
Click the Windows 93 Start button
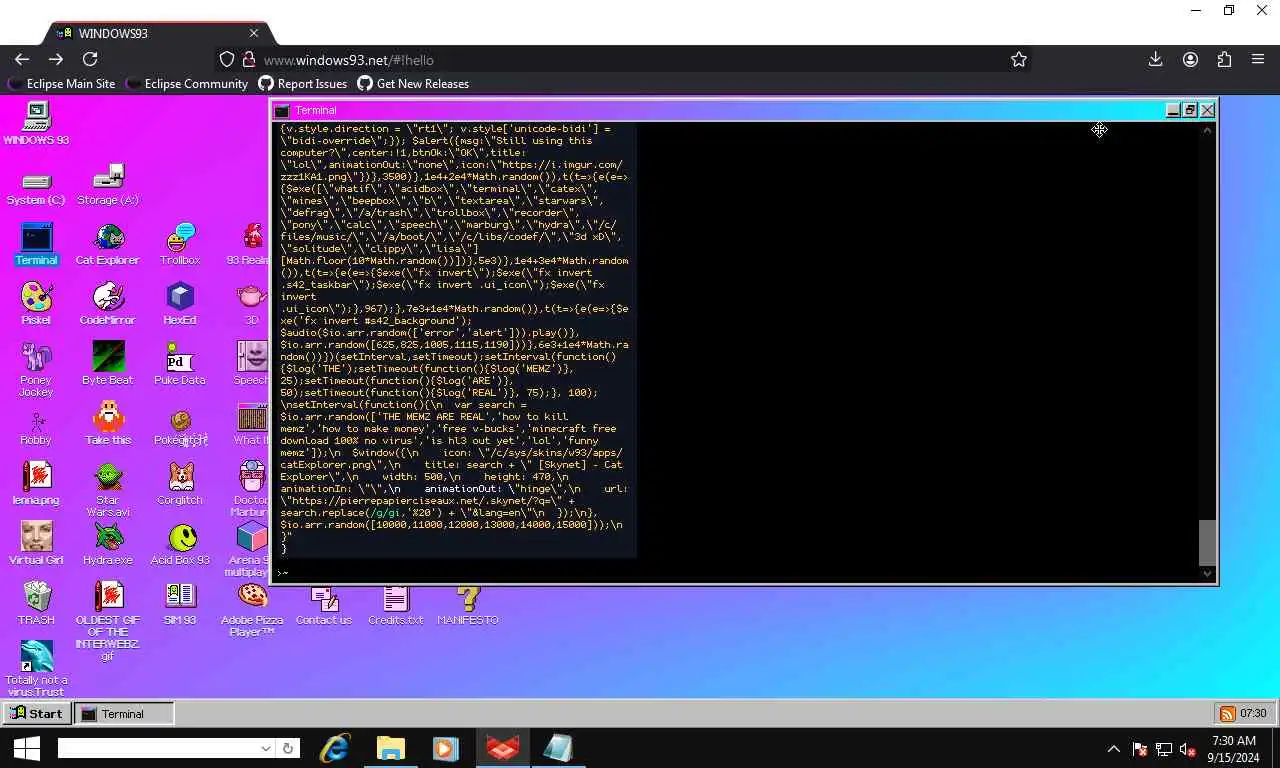(x=37, y=713)
